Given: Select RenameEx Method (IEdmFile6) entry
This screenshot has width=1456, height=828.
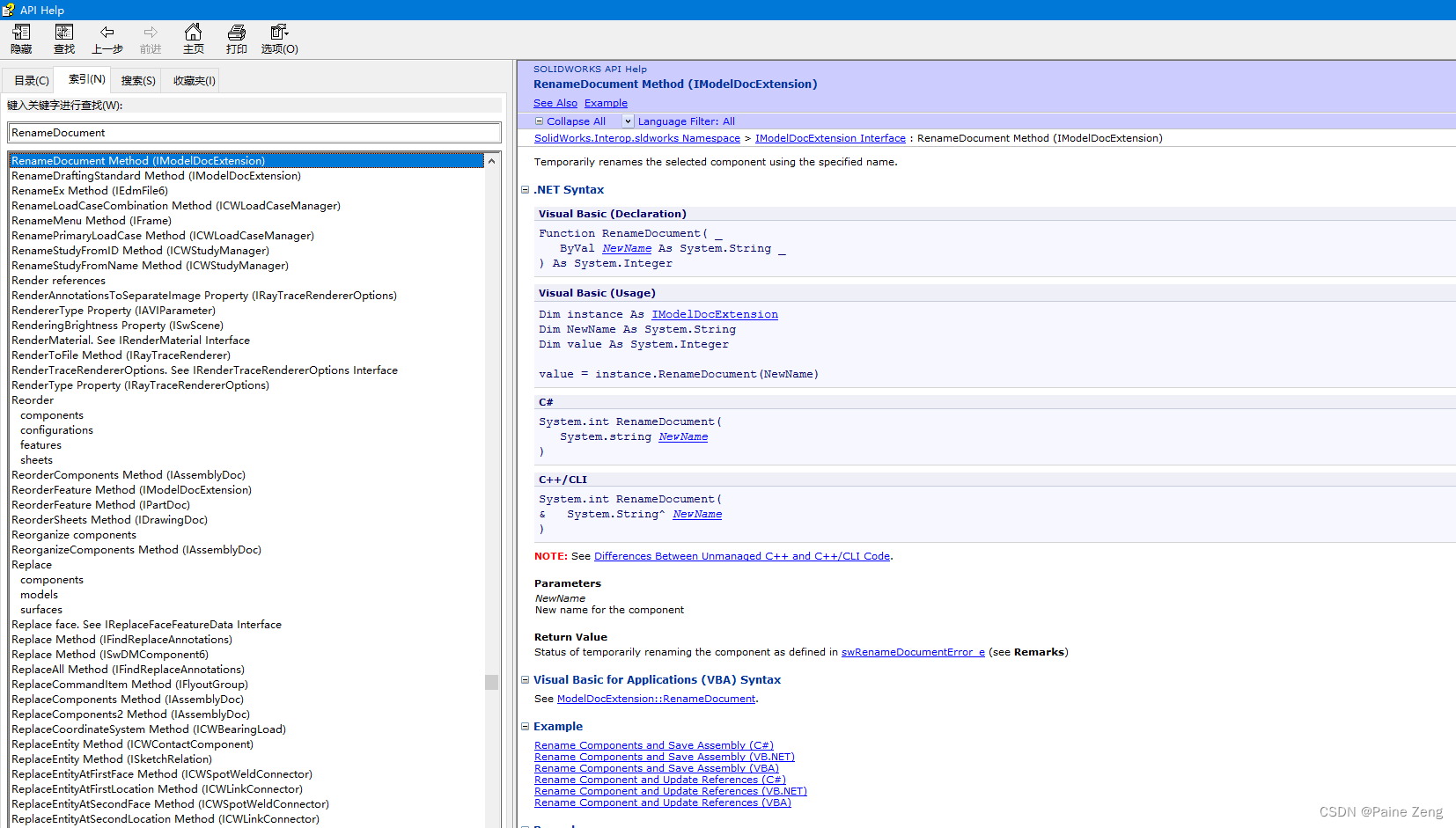Looking at the screenshot, I should [90, 191].
